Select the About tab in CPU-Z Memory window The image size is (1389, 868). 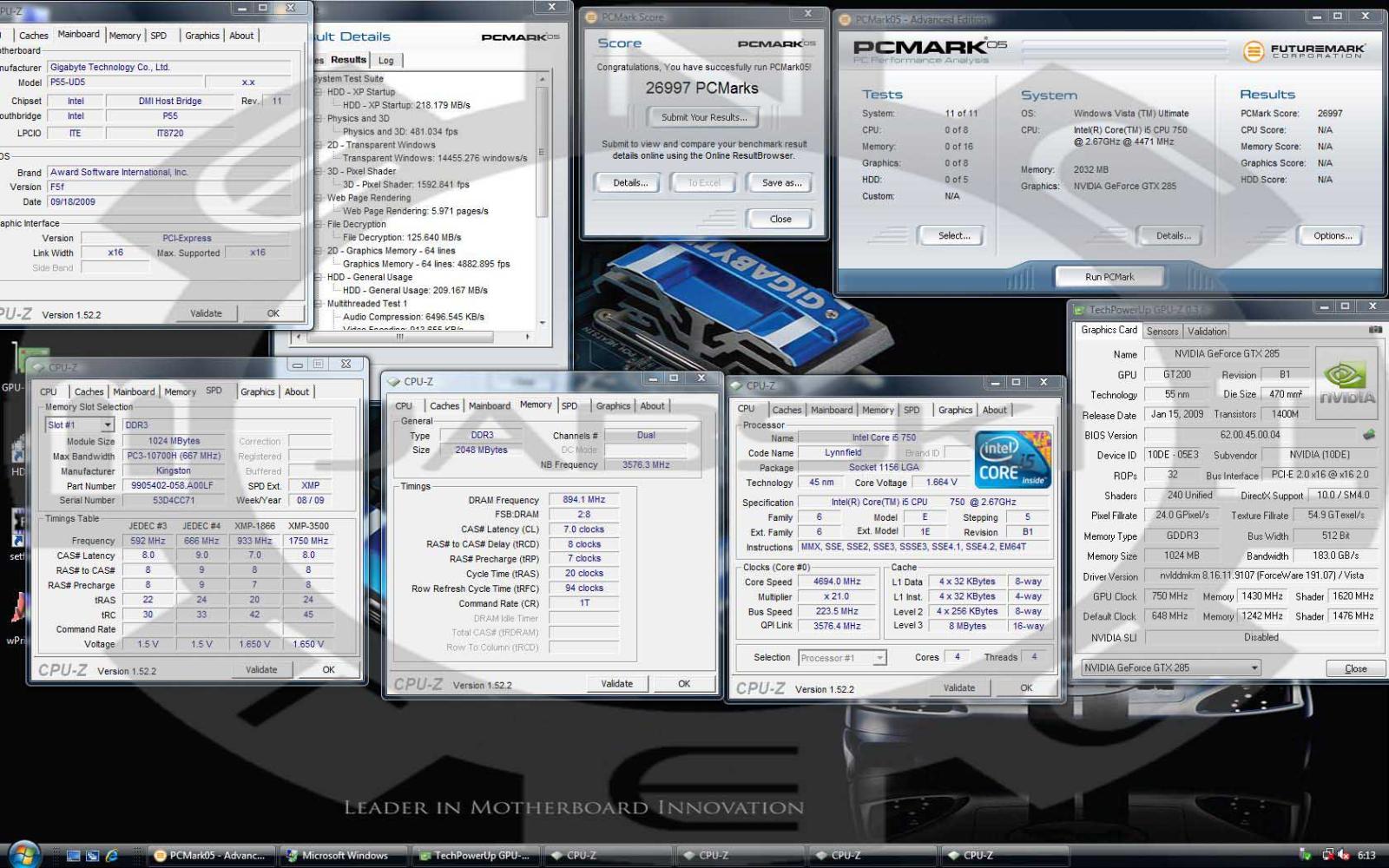[x=653, y=406]
